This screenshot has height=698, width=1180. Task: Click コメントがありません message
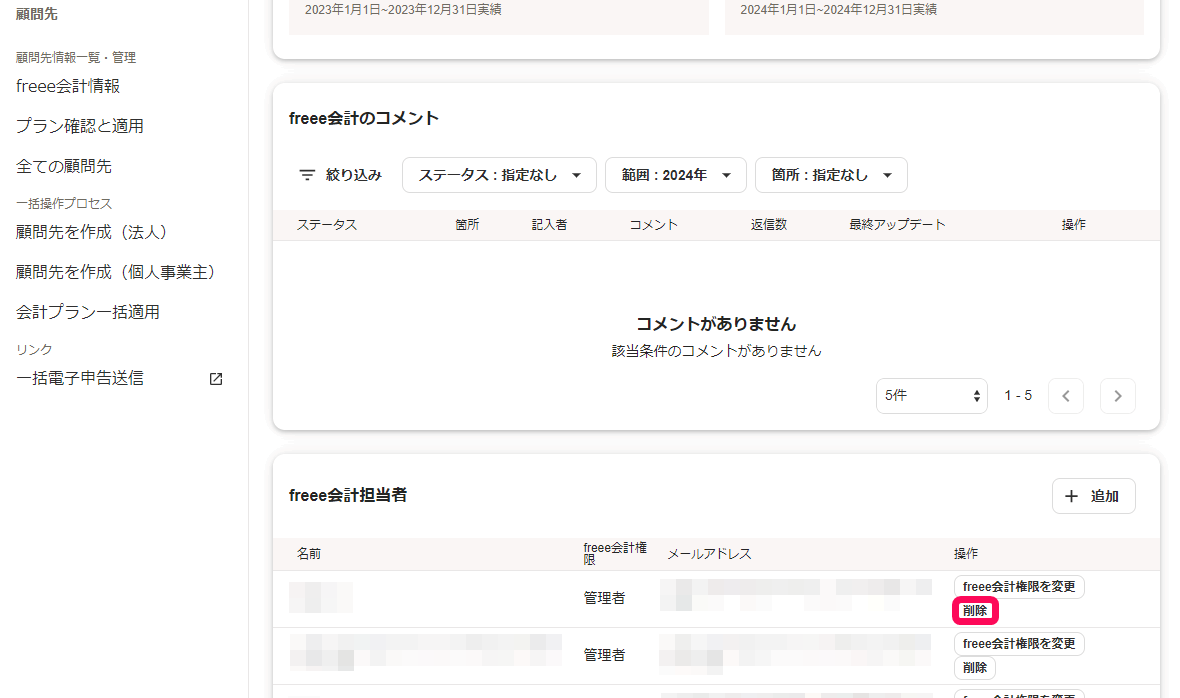pos(716,324)
